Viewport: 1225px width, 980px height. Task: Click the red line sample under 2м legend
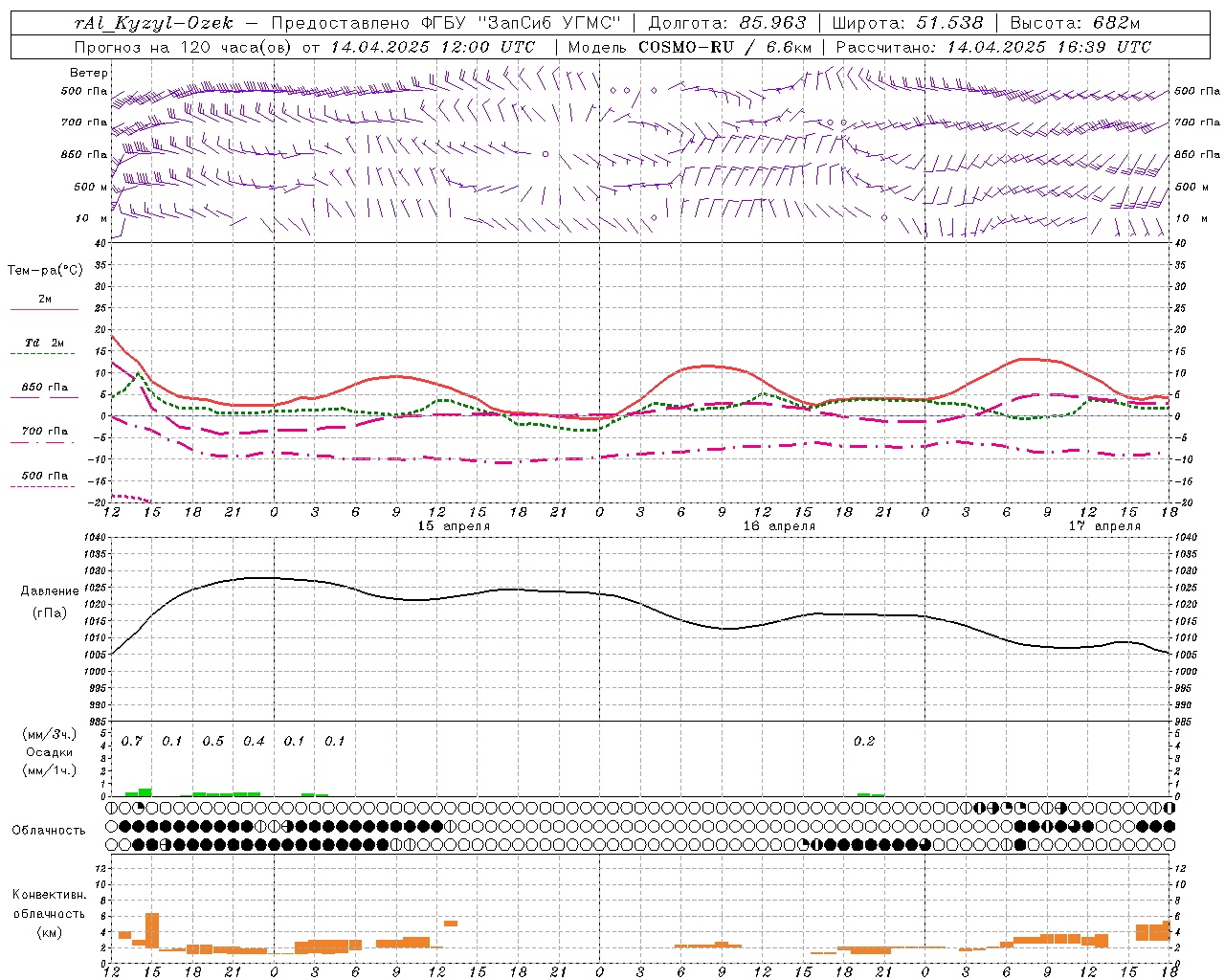[x=44, y=310]
